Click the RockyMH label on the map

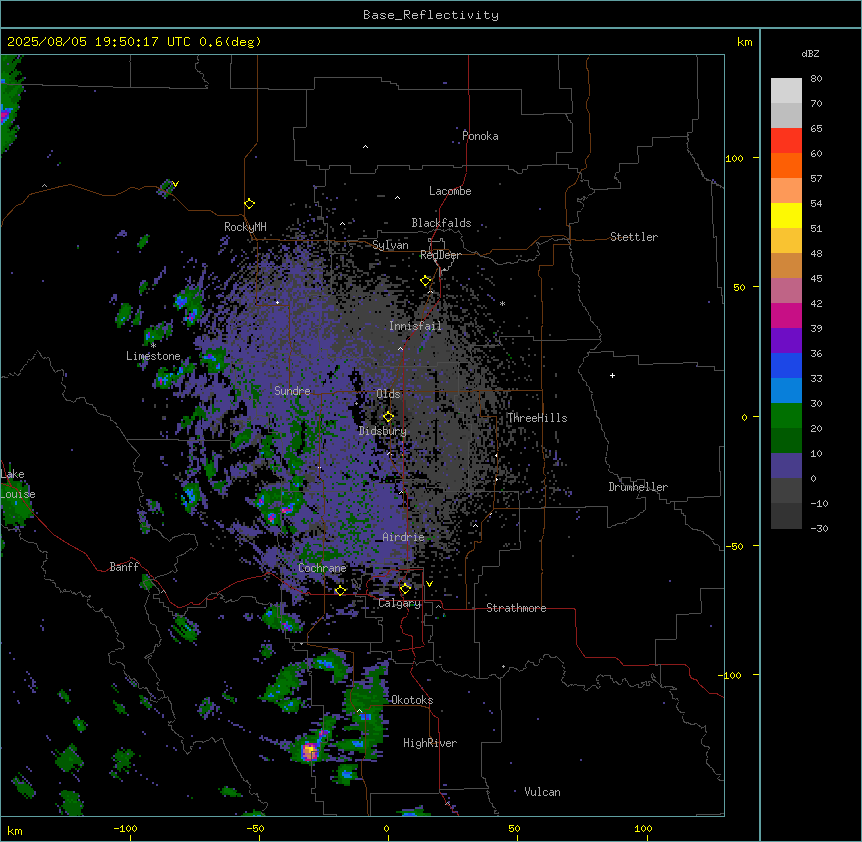tap(245, 227)
